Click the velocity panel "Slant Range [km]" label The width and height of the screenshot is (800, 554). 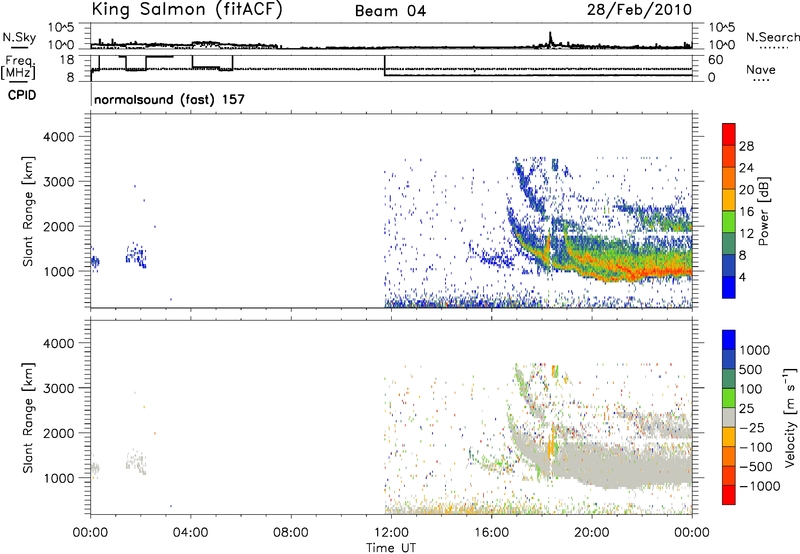point(28,417)
